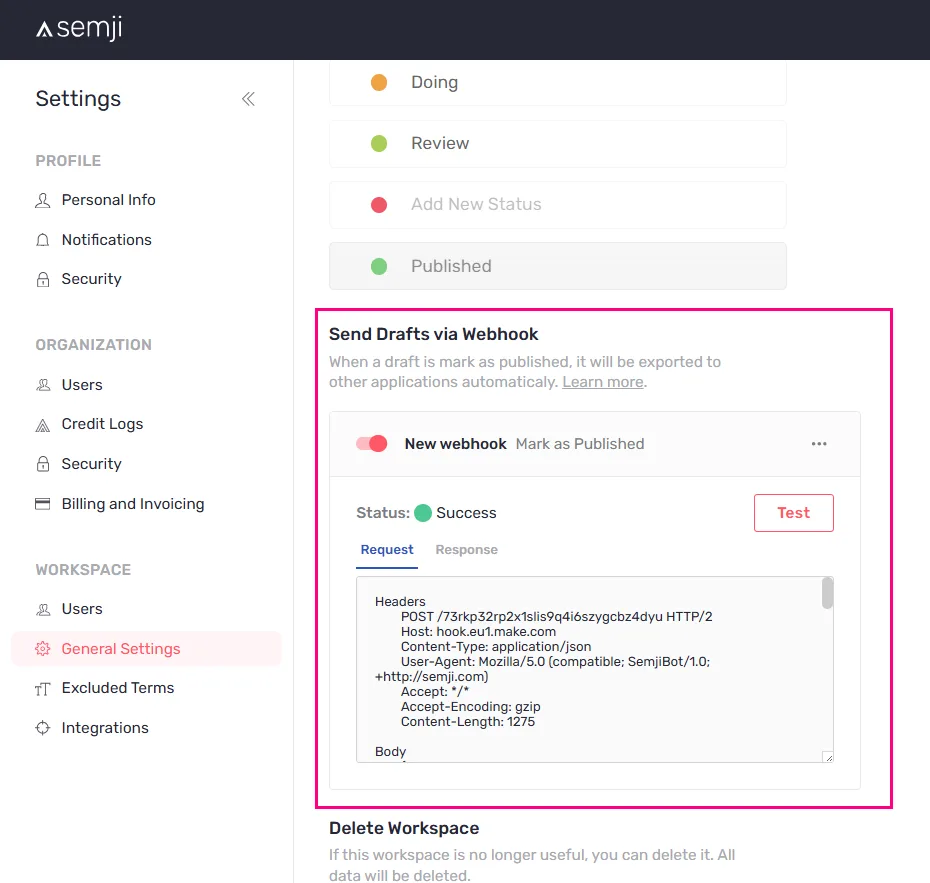Open Billing and Invoicing page

133,504
